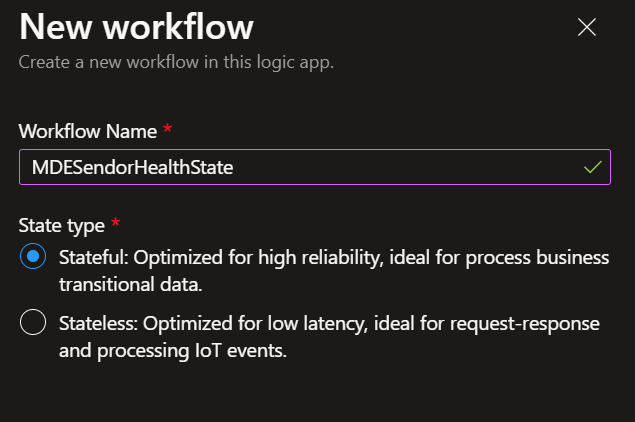Click the New workflow heading
The image size is (635, 422).
tap(136, 26)
